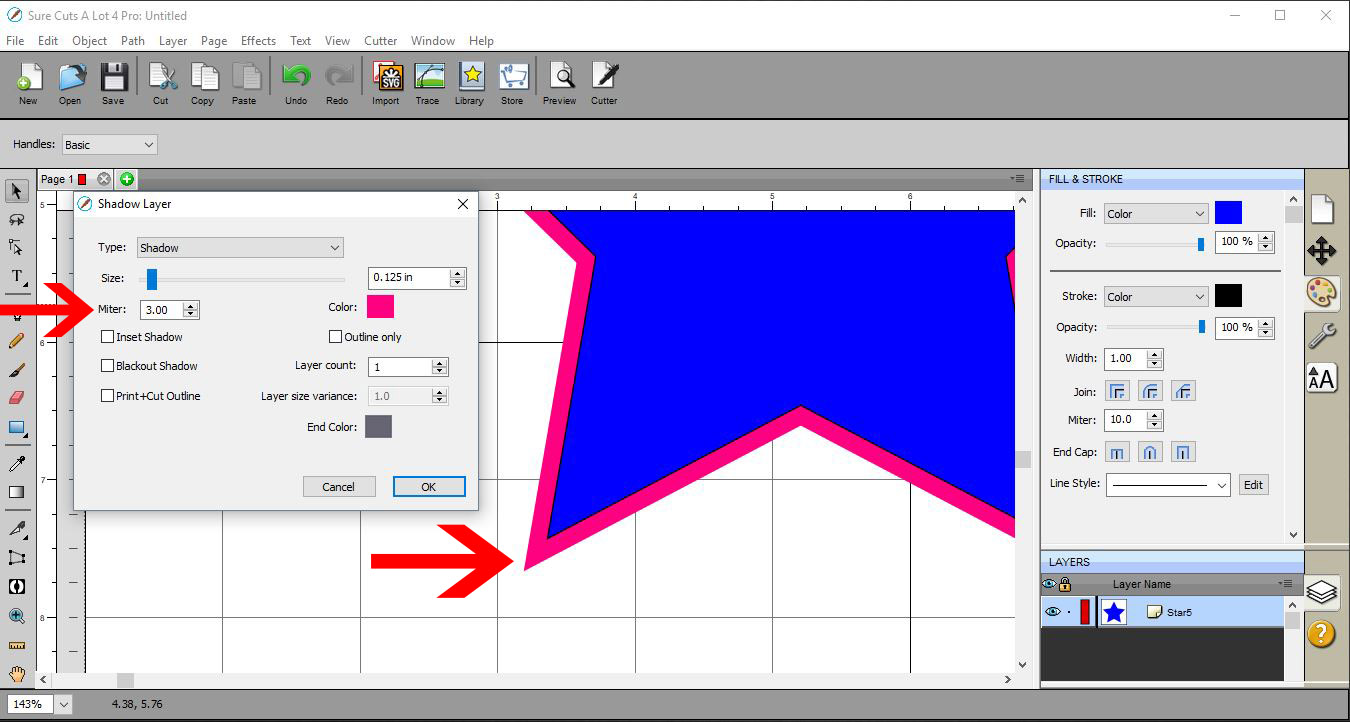Visit the Store via cart icon
Image resolution: width=1350 pixels, height=722 pixels.
pyautogui.click(x=512, y=83)
